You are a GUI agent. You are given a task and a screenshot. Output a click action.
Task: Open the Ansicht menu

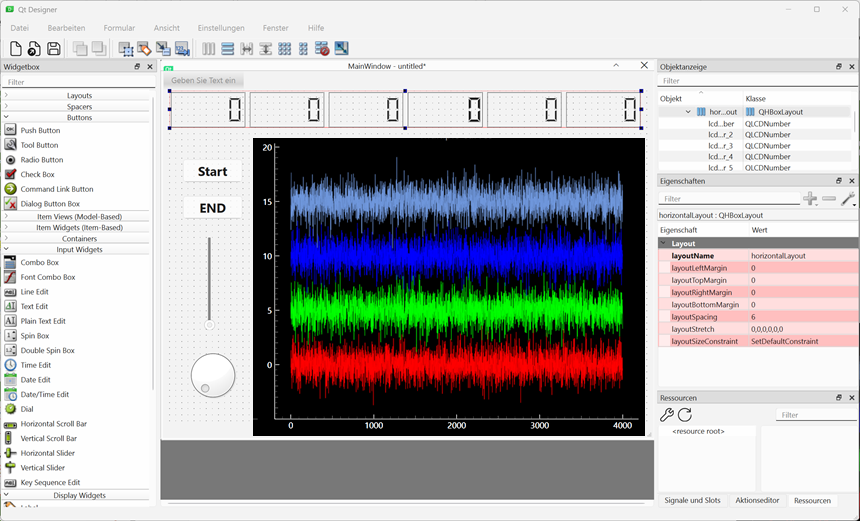[167, 28]
